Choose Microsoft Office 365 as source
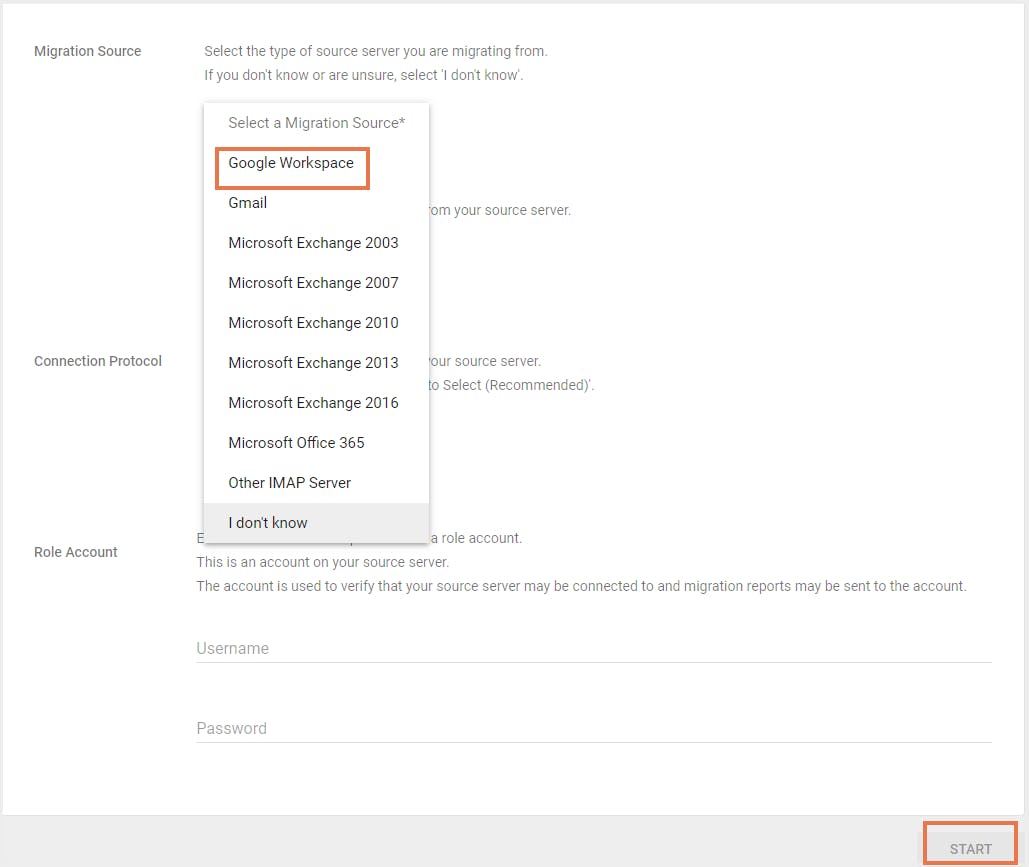Image resolution: width=1029 pixels, height=867 pixels. [296, 443]
